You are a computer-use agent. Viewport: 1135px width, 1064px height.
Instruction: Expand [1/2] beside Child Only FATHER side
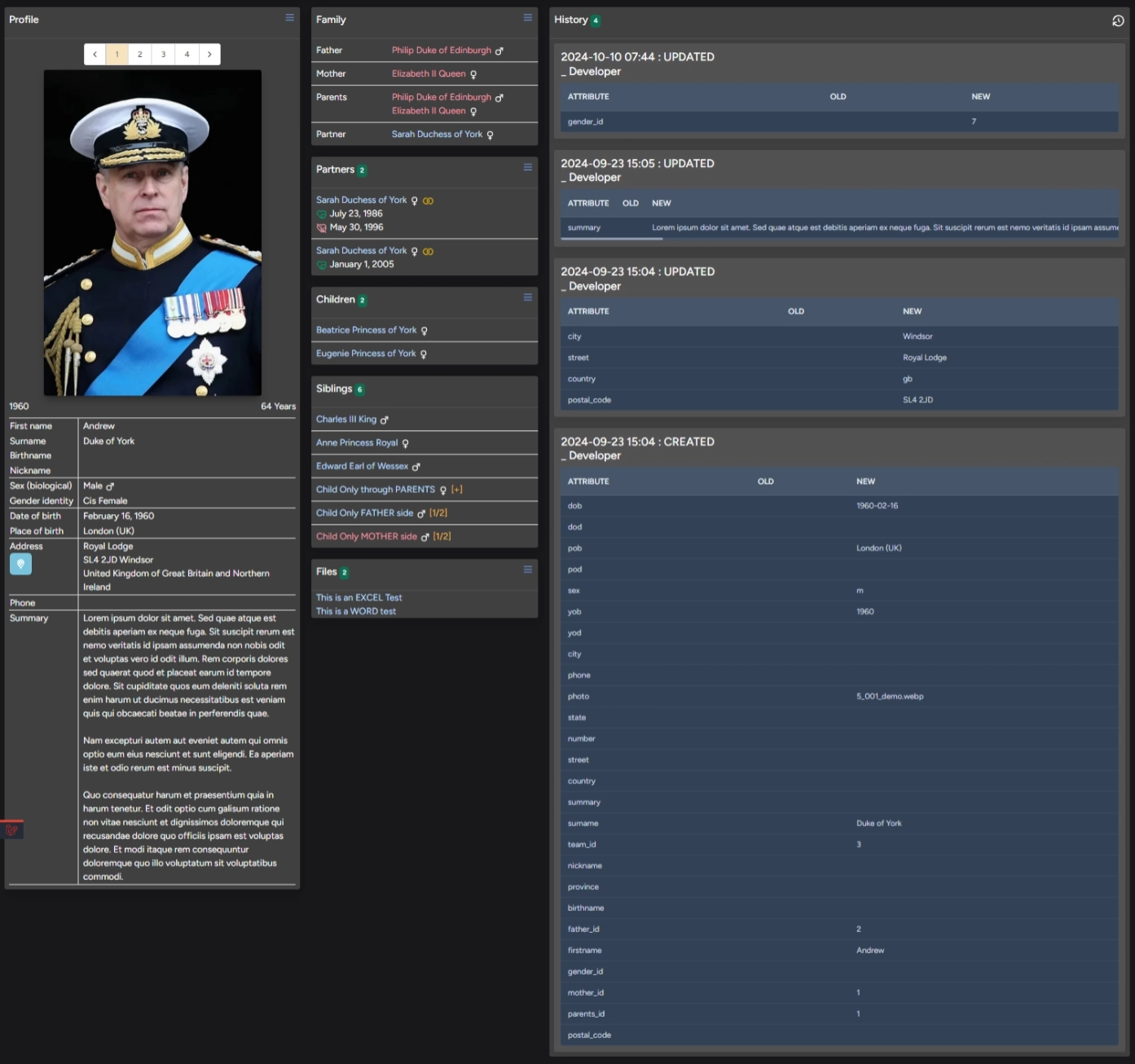tap(438, 513)
